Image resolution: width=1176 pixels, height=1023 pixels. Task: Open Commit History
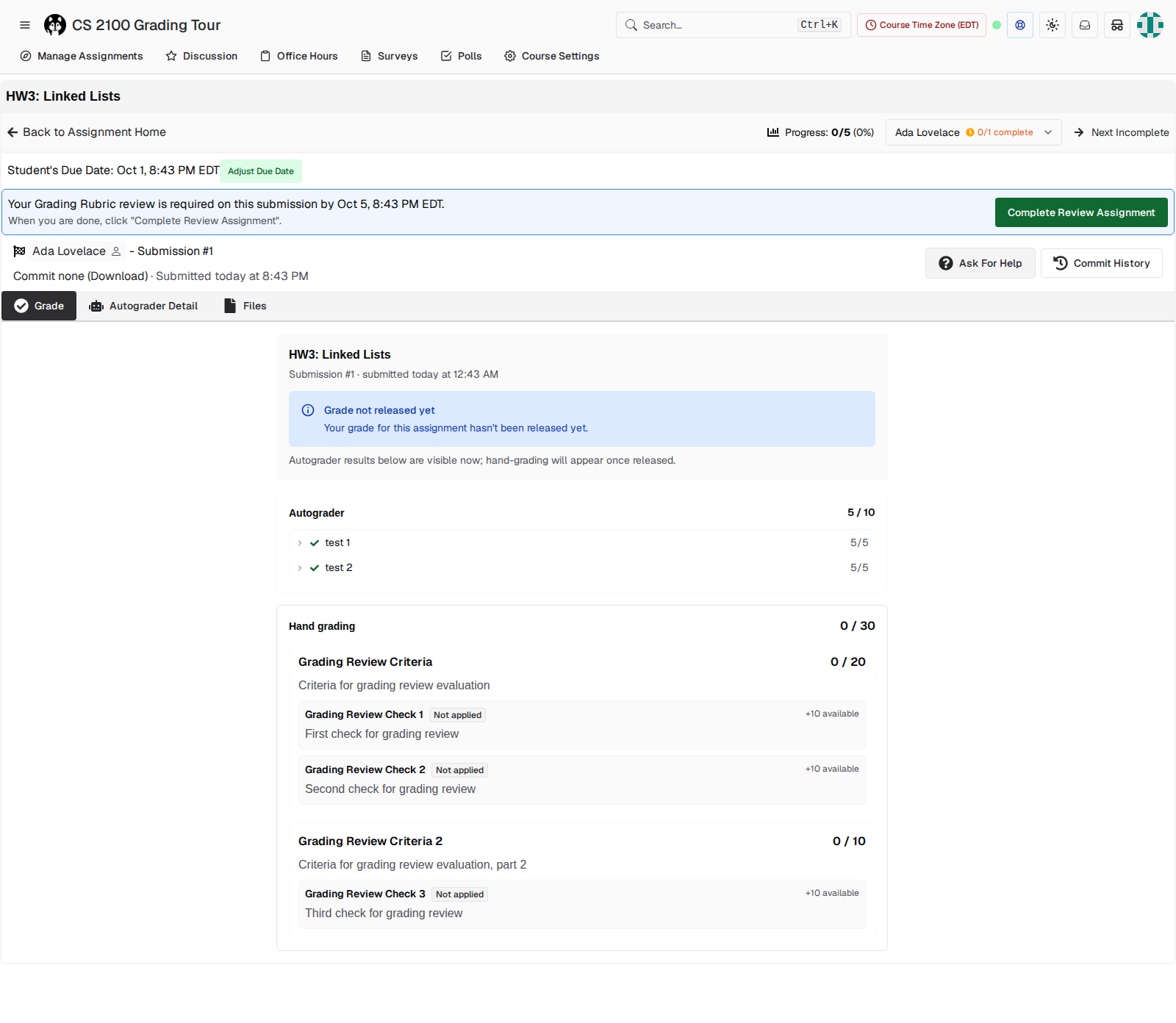1102,263
